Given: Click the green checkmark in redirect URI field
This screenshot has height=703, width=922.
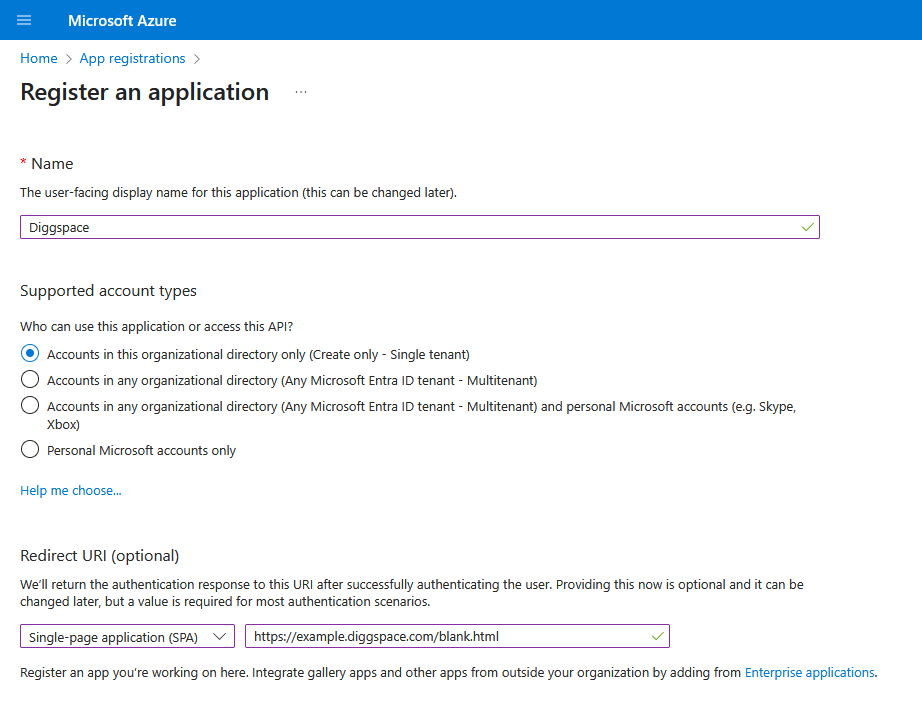Looking at the screenshot, I should (x=658, y=636).
